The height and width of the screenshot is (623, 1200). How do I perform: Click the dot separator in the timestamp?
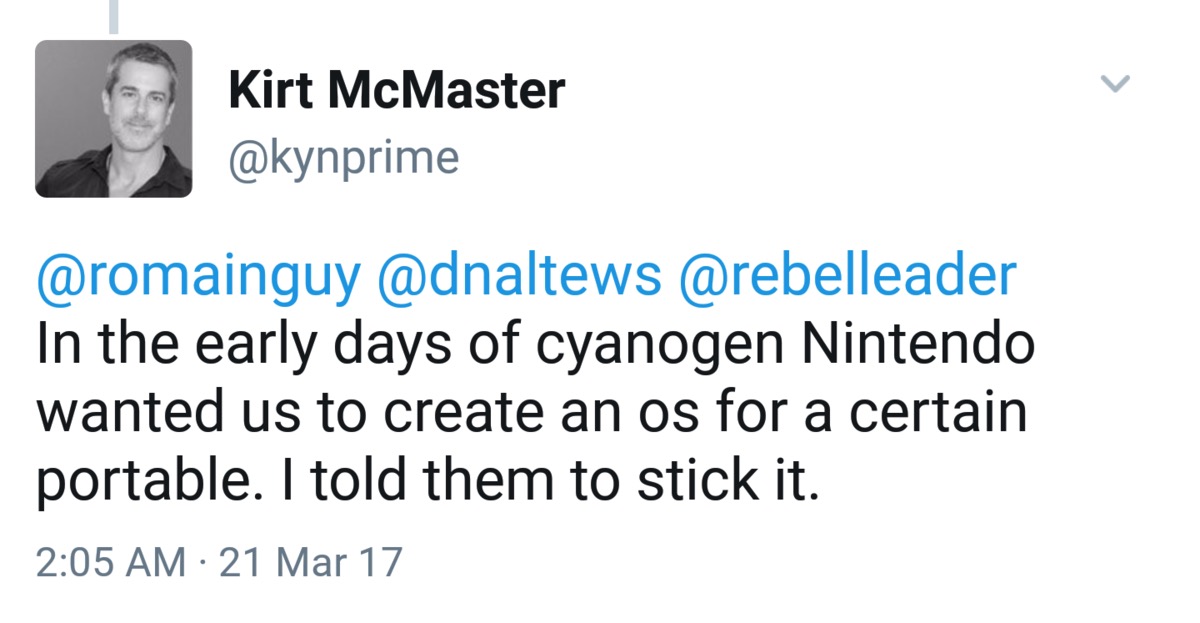[203, 562]
